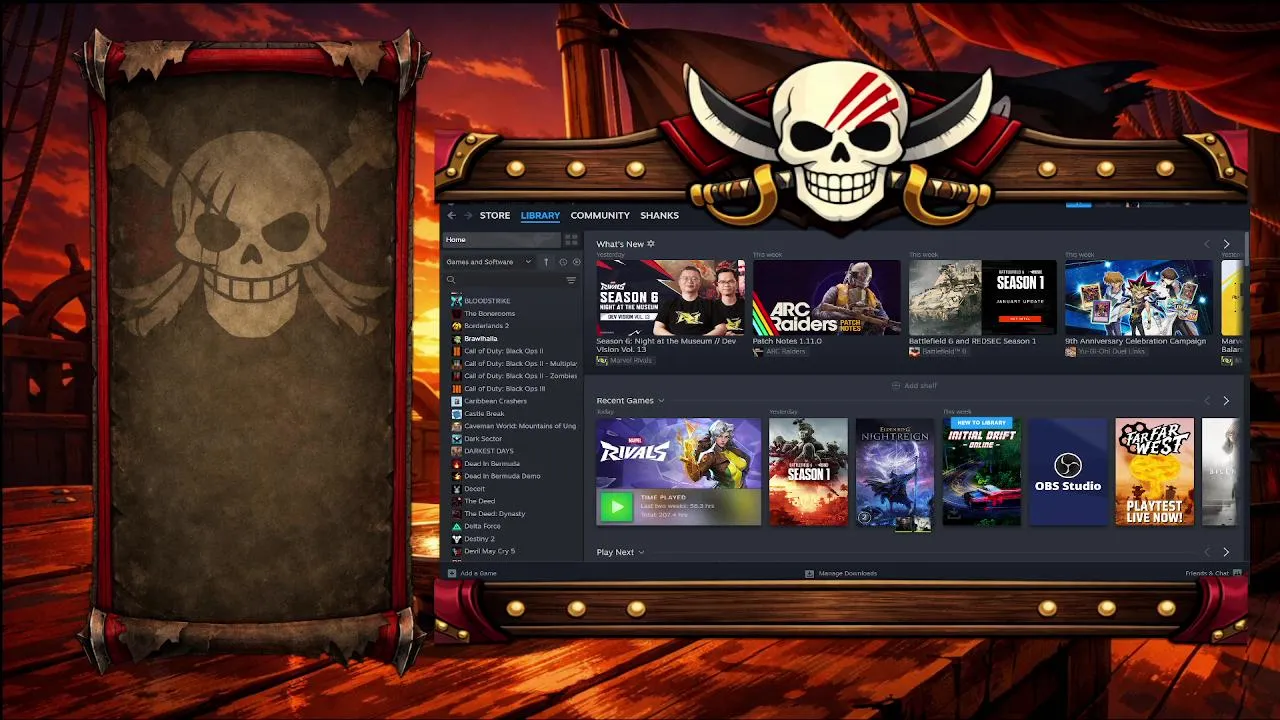
Task: Open Season 6 Night at the Museum news thumbnail
Action: [671, 298]
